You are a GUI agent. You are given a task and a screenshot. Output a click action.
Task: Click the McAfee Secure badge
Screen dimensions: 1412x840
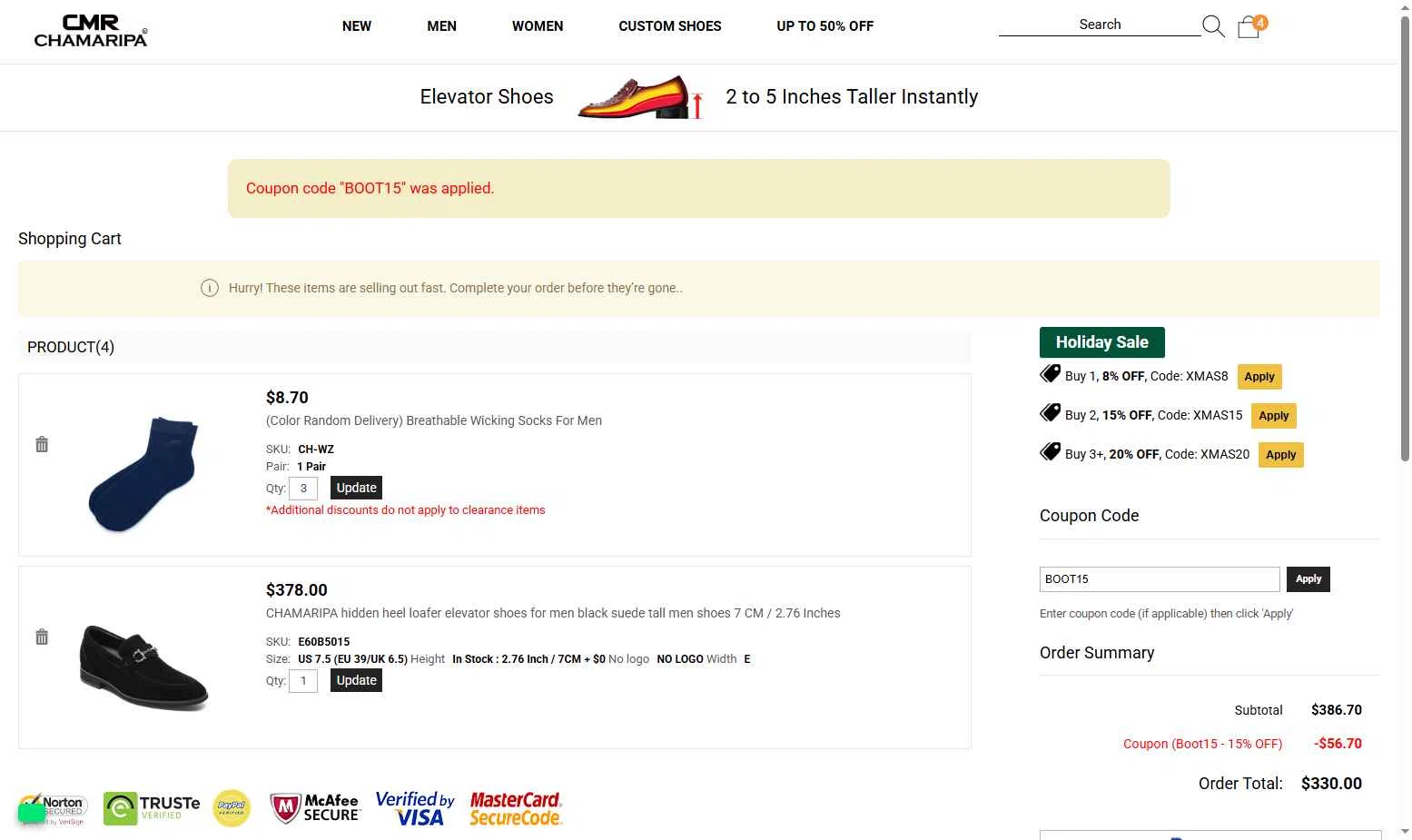315,807
